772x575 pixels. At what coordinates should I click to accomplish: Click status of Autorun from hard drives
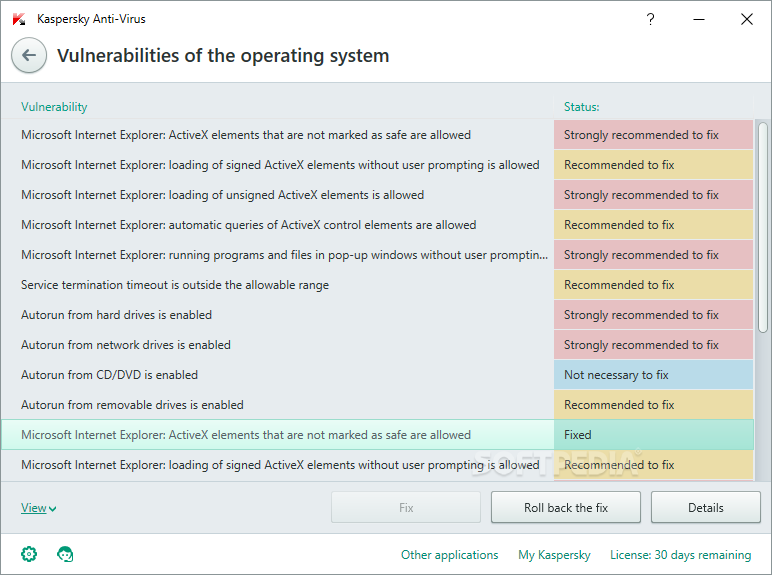tap(654, 315)
